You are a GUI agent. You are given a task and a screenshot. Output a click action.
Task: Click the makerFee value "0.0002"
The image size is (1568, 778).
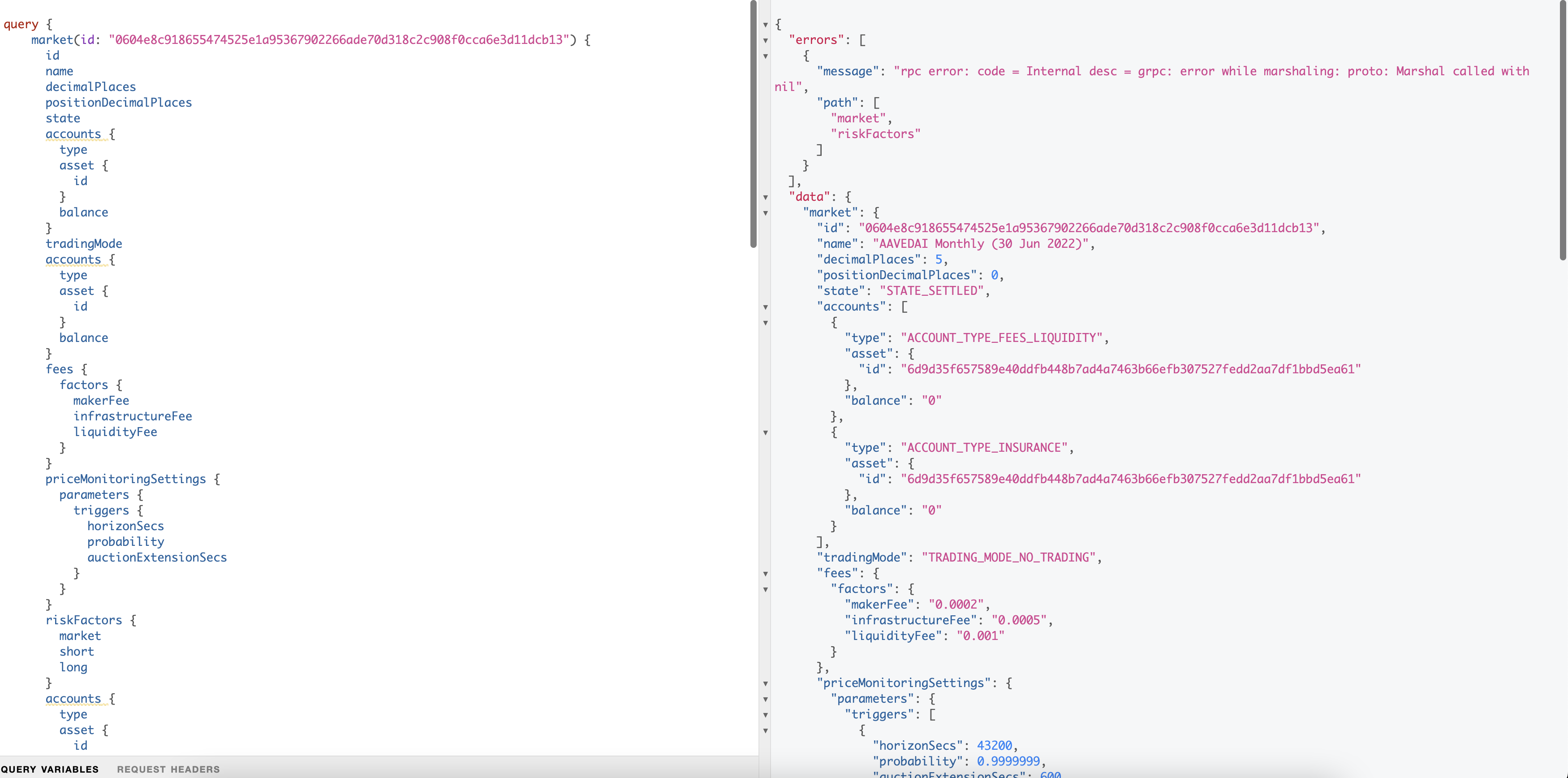[956, 605]
